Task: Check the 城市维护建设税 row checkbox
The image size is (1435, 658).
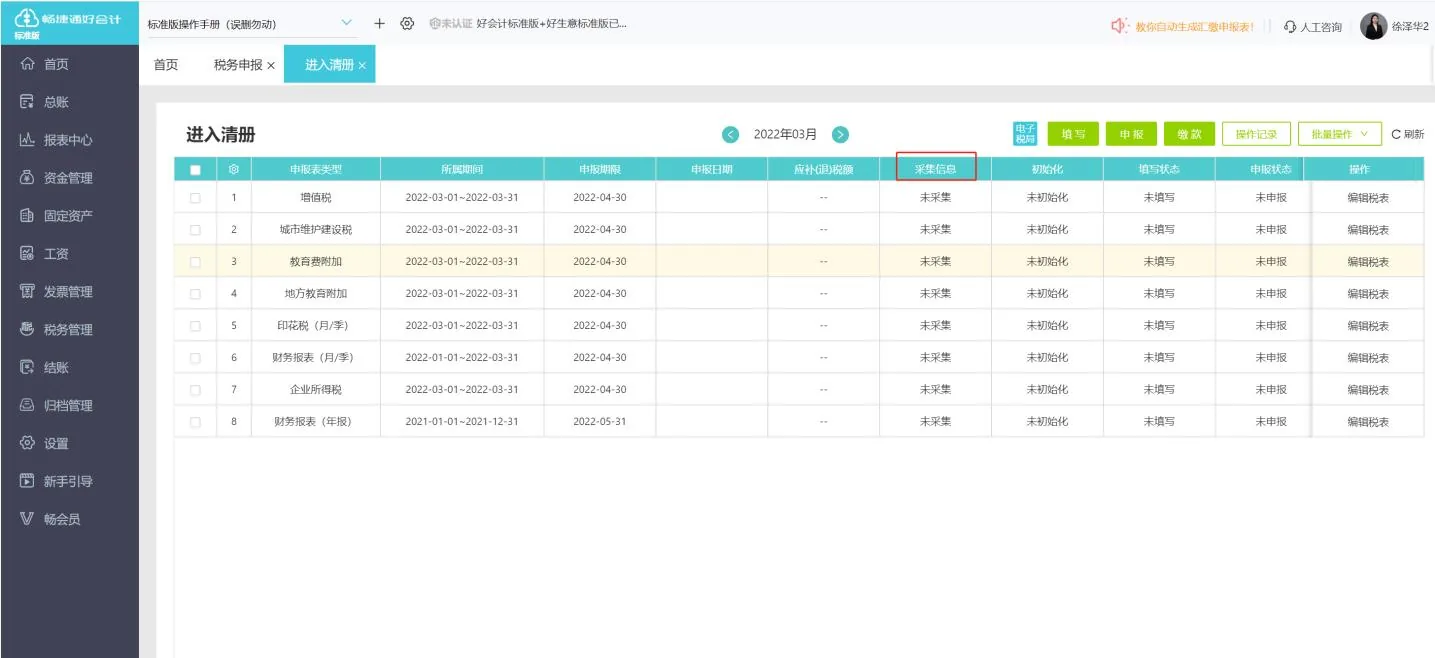Action: point(195,230)
